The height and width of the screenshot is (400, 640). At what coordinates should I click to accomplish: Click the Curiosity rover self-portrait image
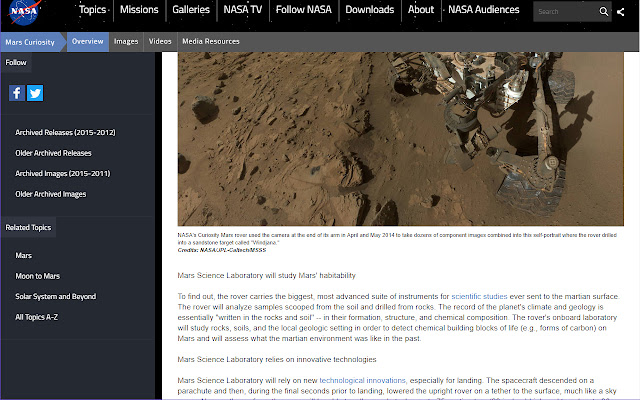pos(400,139)
